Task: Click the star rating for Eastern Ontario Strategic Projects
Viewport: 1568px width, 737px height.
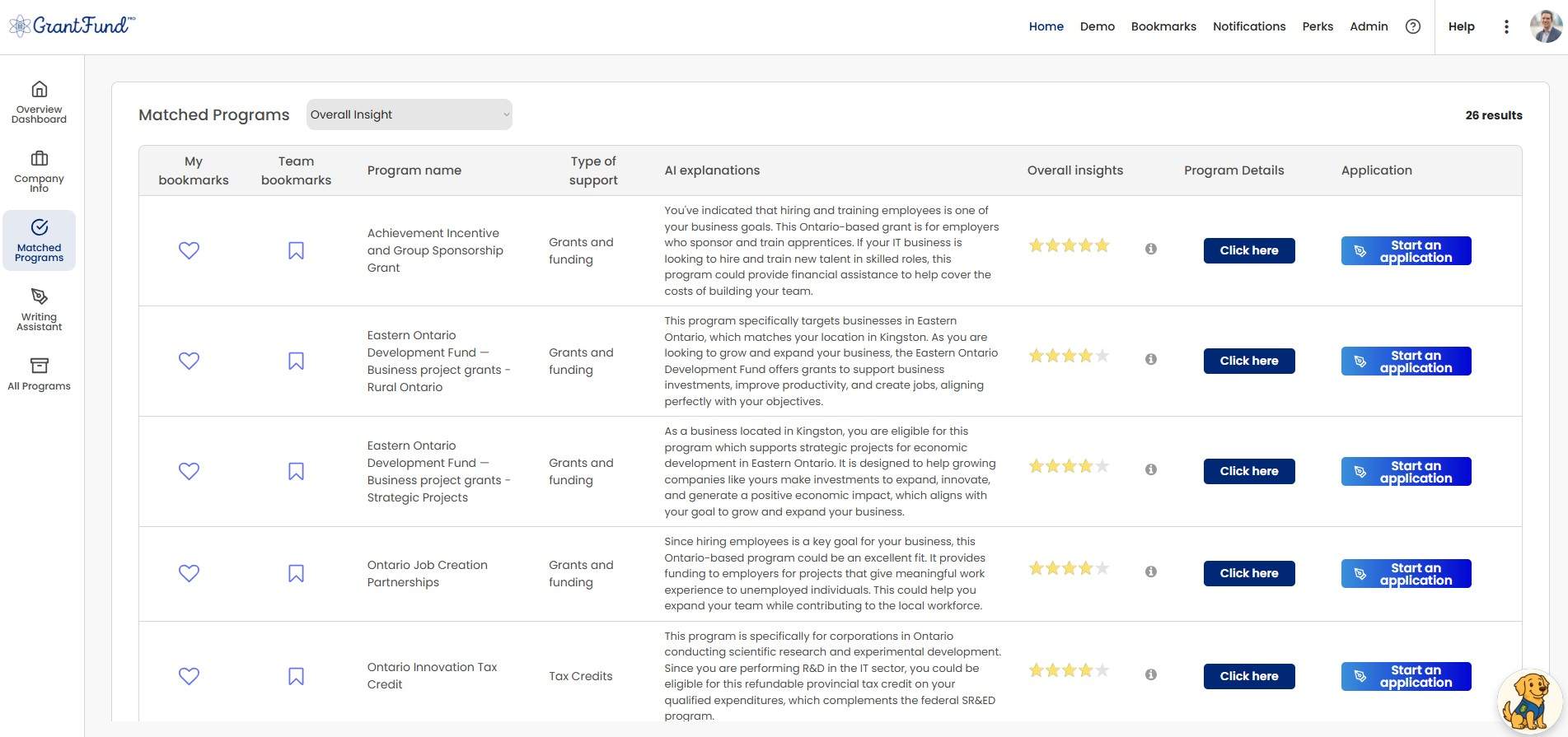Action: [1069, 465]
